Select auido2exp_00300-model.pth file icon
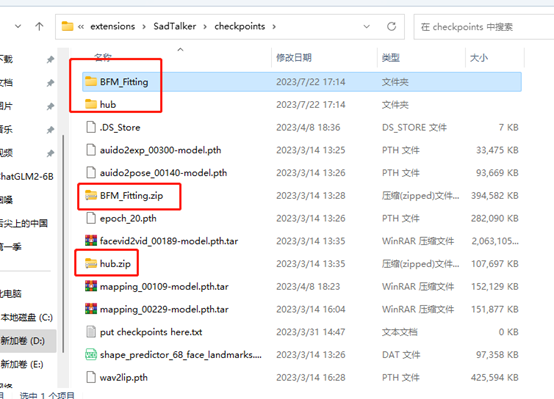This screenshot has width=554, height=399. (x=91, y=150)
